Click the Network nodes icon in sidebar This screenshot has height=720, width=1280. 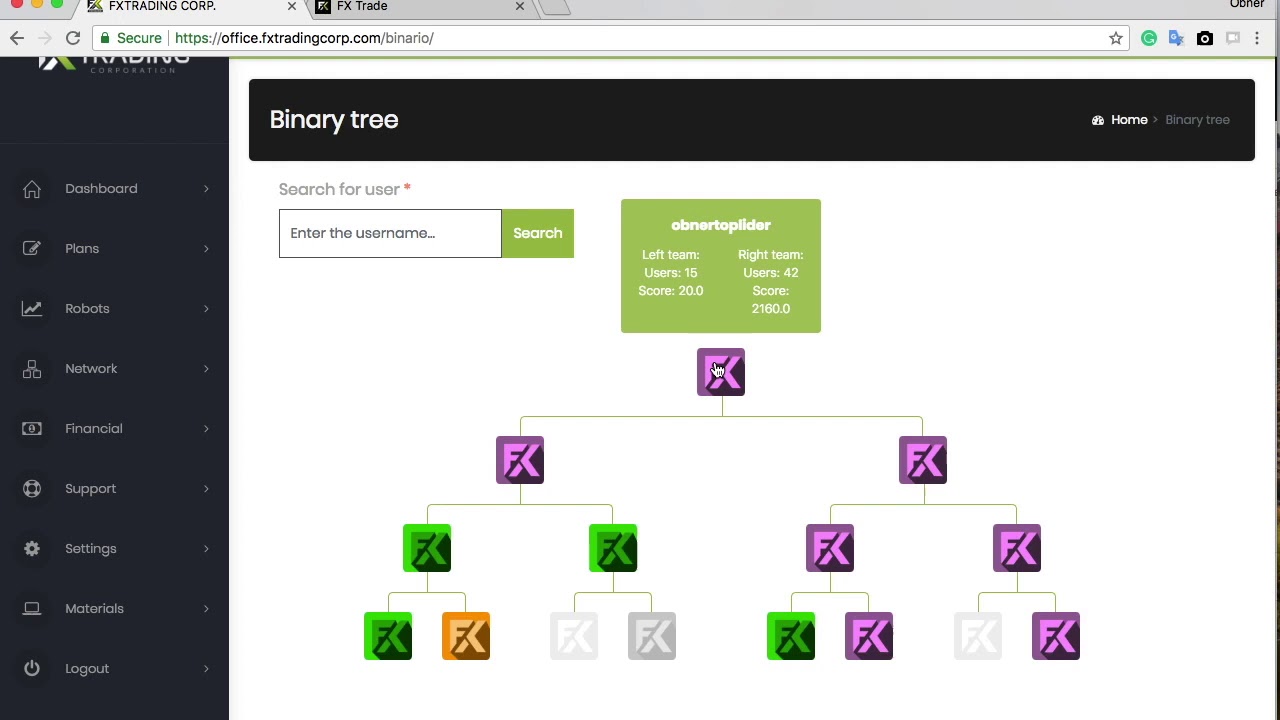(x=32, y=369)
